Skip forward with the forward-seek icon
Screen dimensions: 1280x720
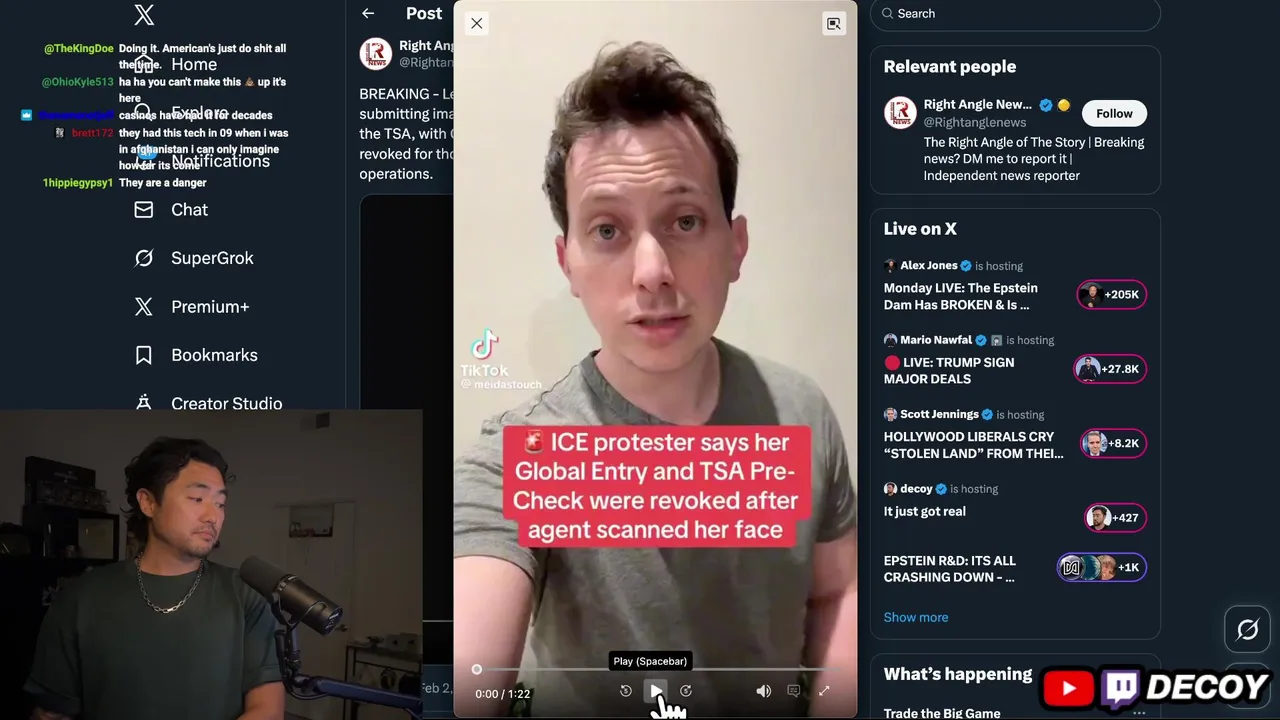pos(686,691)
